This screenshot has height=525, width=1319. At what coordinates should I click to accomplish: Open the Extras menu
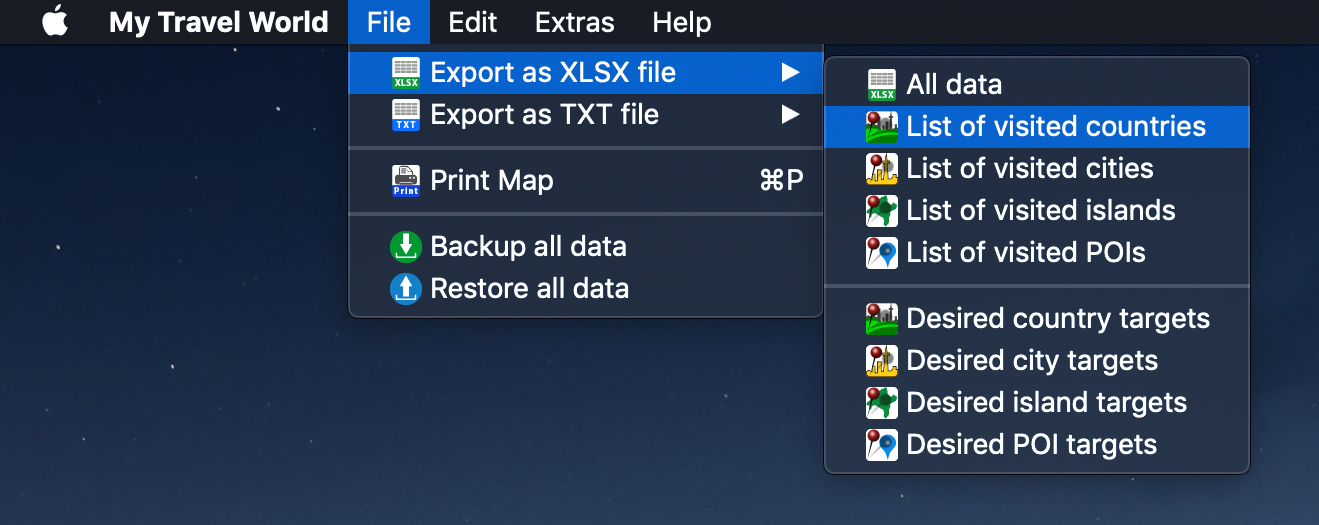click(575, 22)
